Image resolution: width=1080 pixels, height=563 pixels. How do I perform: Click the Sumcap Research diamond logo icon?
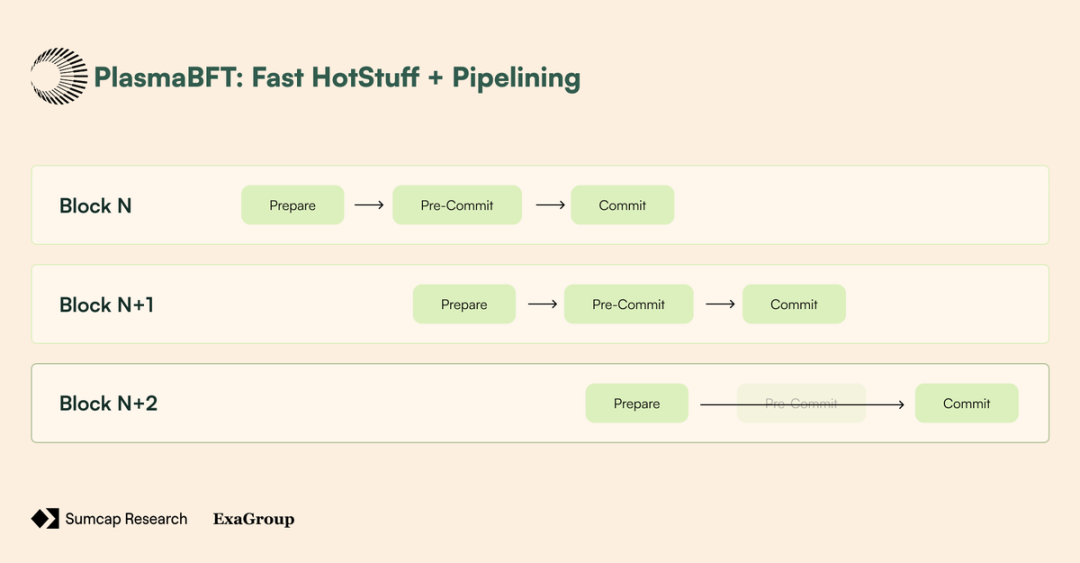(x=45, y=518)
